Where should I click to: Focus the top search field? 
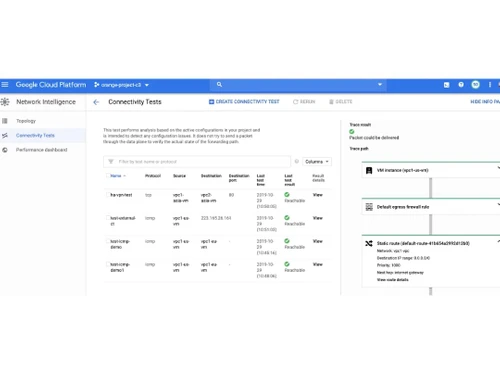(299, 85)
